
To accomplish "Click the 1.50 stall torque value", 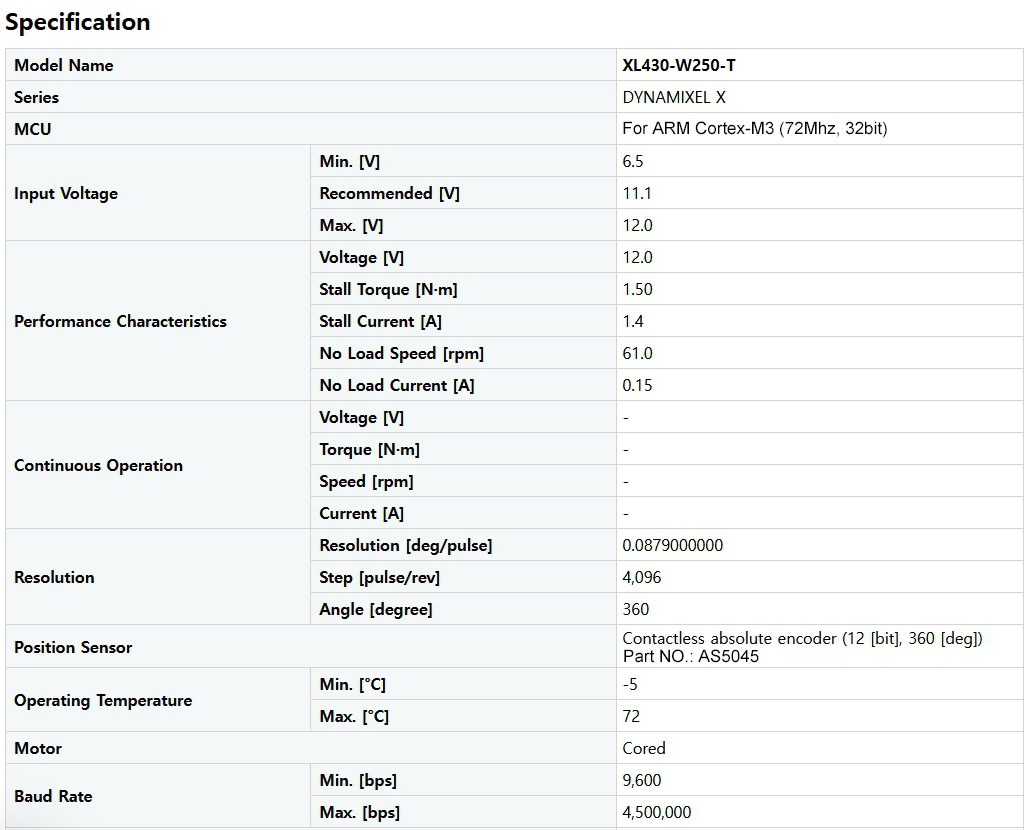I will click(x=637, y=289).
